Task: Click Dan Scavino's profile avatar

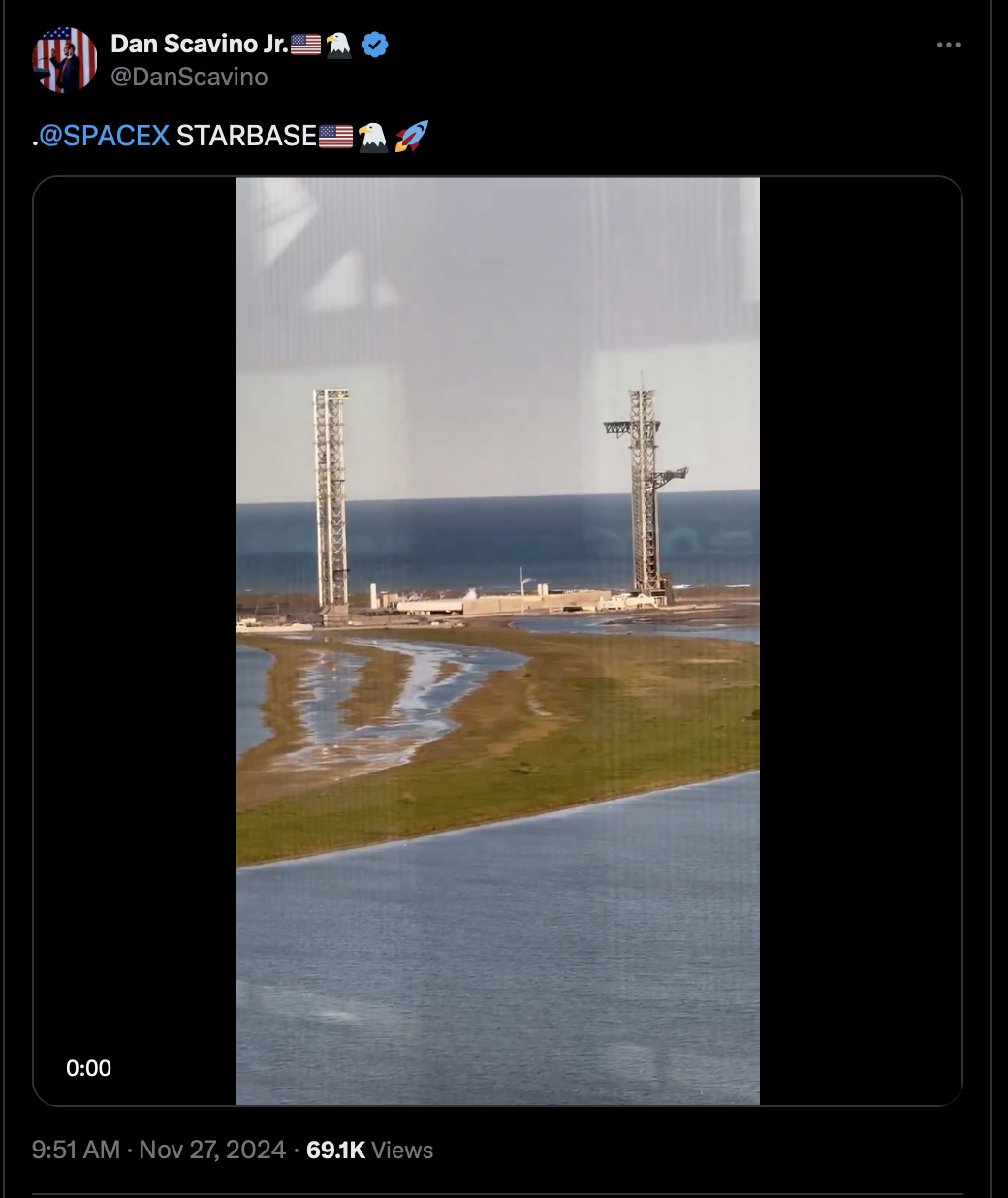Action: 65,60
